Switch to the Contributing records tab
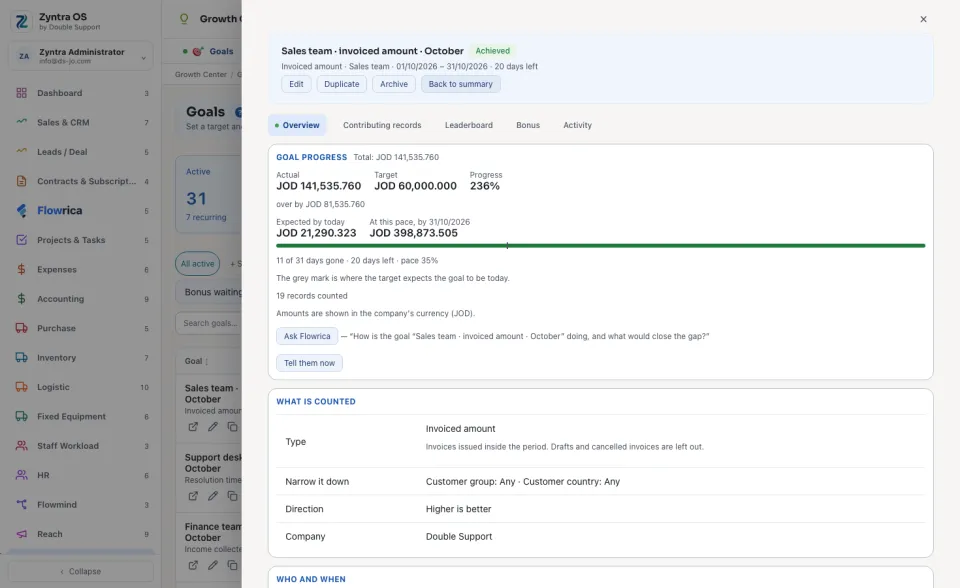 click(382, 125)
